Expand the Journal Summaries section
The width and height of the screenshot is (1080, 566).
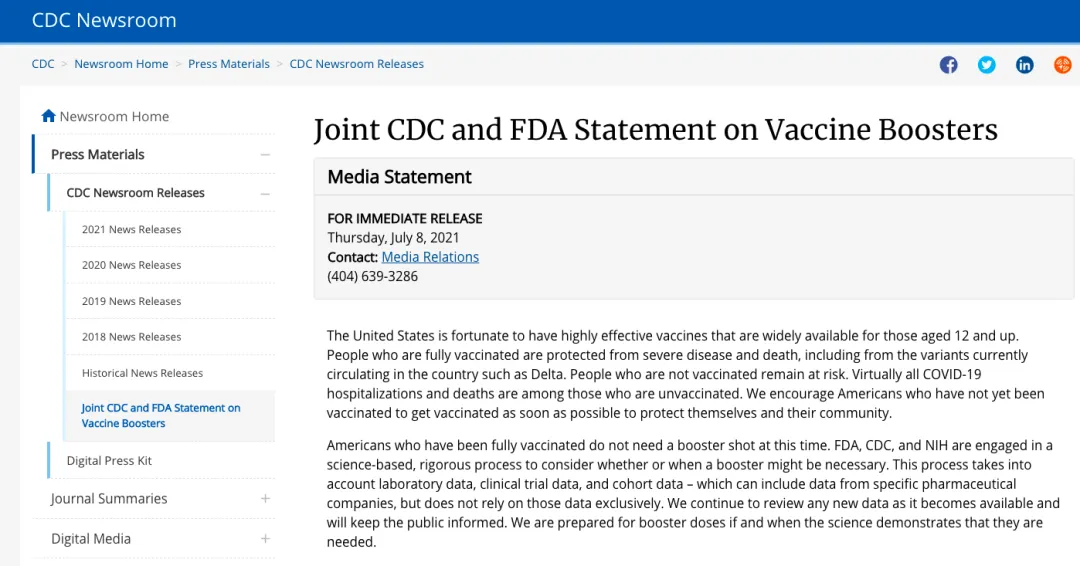[x=265, y=498]
